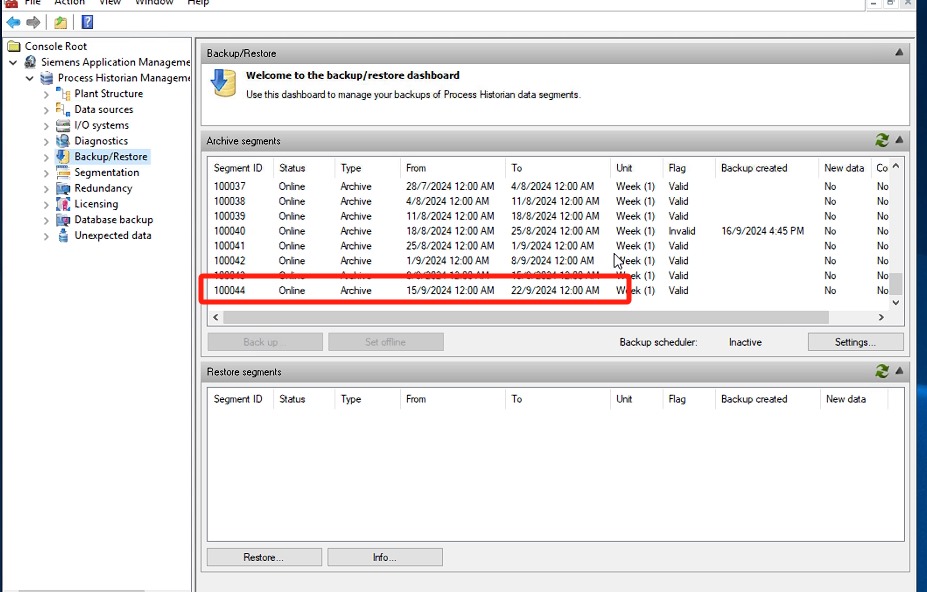Click the Redundancy icon
Image resolution: width=927 pixels, height=592 pixels.
pos(63,188)
